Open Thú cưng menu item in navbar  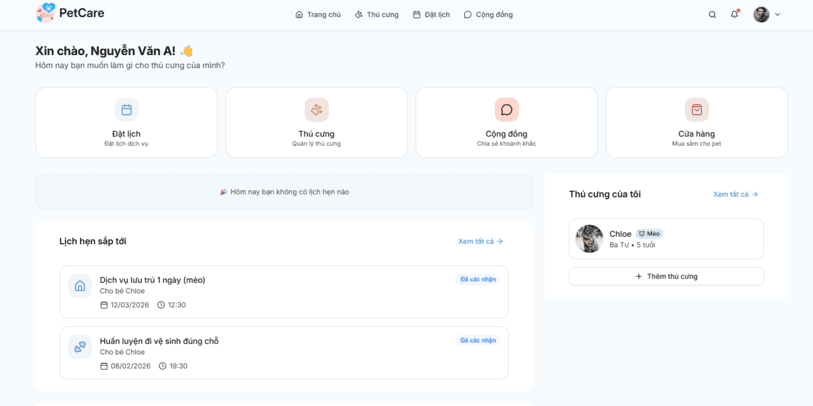(376, 15)
